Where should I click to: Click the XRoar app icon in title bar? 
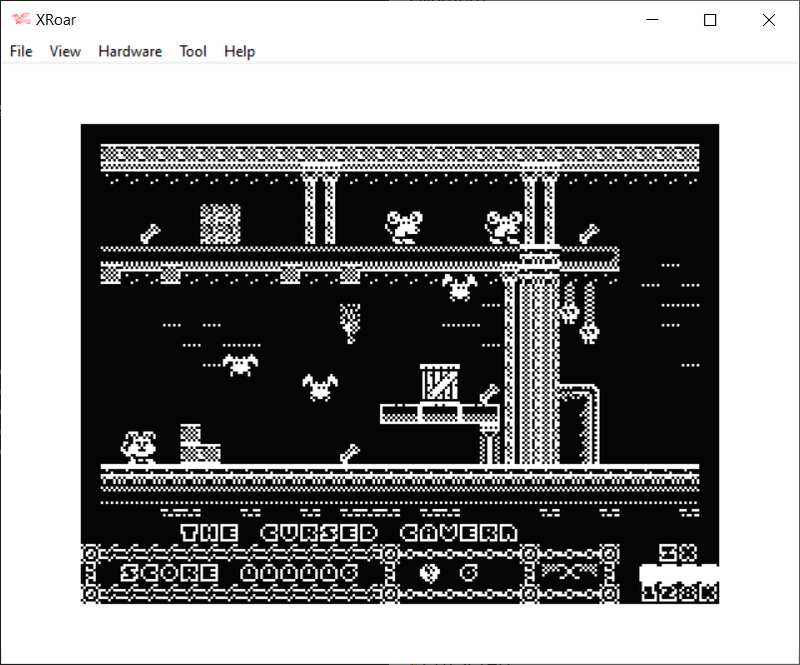coord(20,20)
